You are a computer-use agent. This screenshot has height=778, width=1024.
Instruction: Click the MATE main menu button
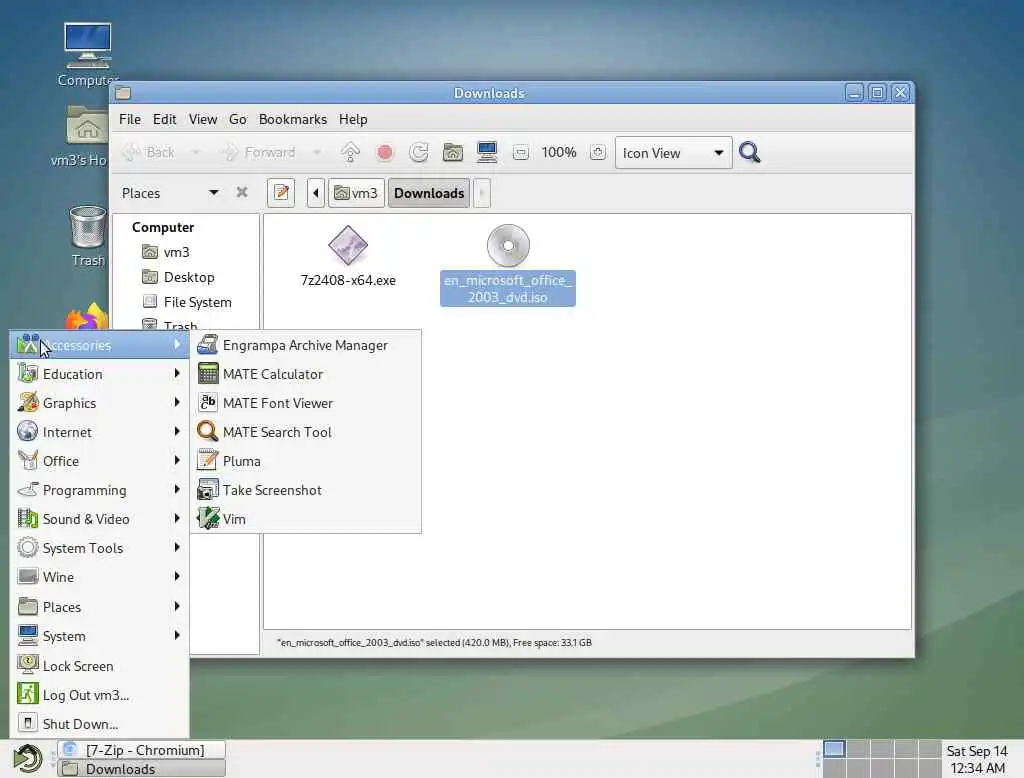[x=27, y=758]
